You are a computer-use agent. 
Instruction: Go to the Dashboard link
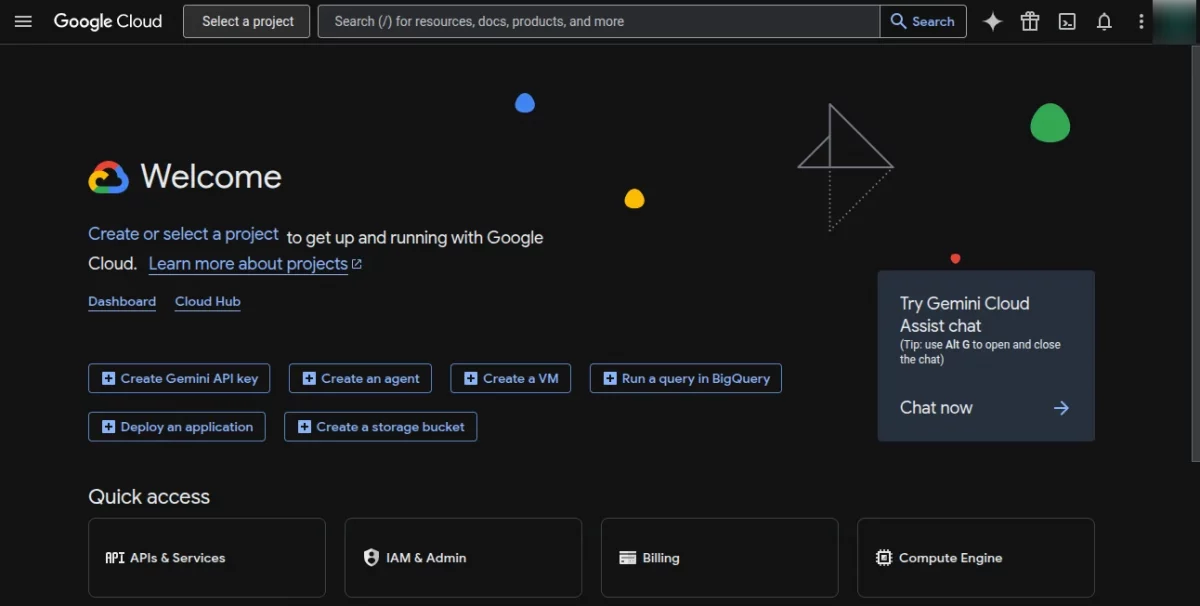coord(122,302)
